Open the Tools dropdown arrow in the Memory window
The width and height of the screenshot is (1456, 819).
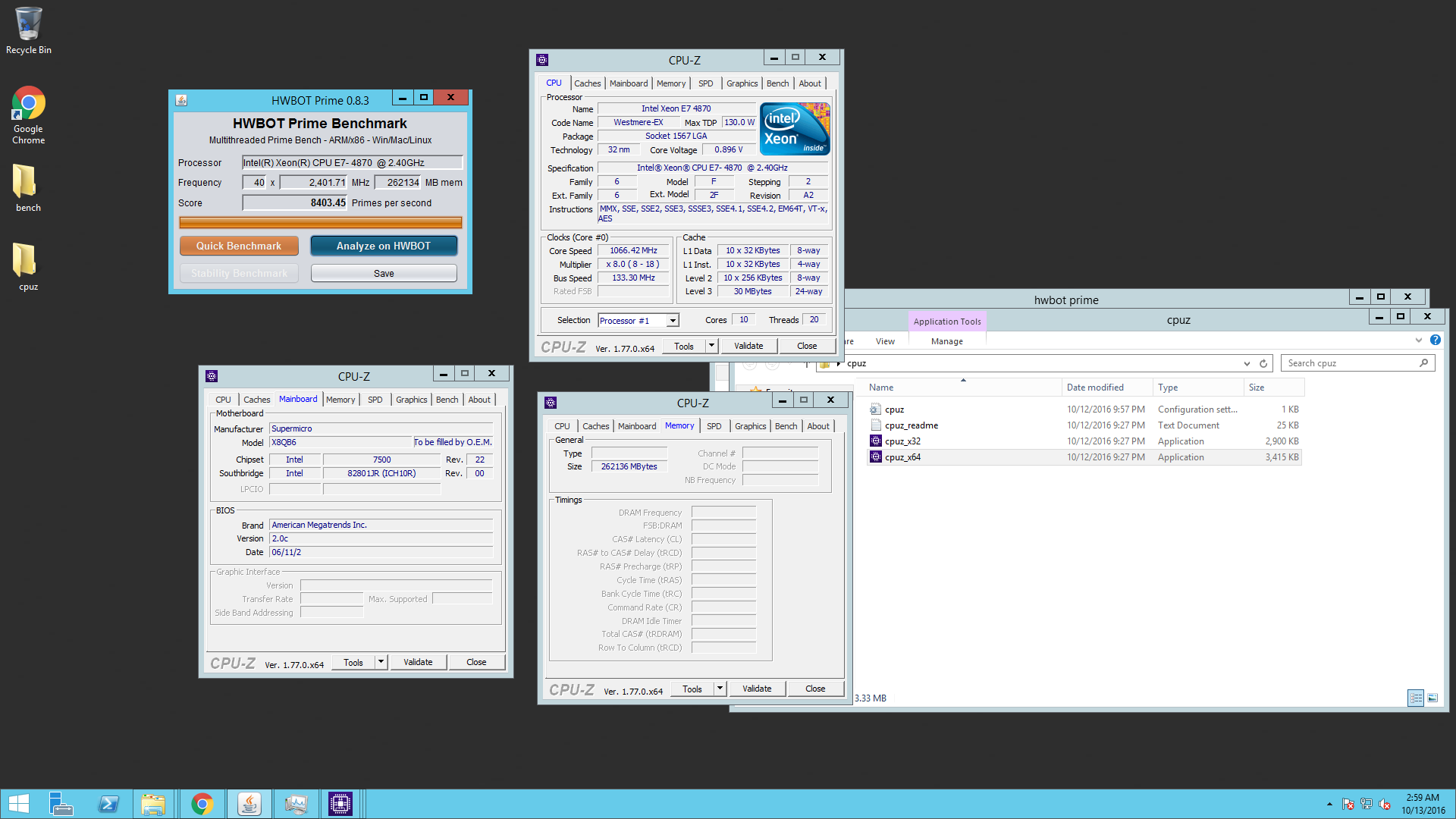click(x=720, y=689)
